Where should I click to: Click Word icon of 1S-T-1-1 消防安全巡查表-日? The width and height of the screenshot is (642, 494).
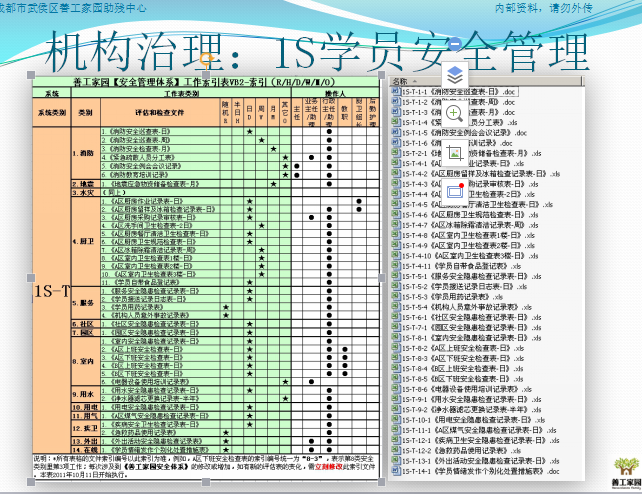point(396,91)
